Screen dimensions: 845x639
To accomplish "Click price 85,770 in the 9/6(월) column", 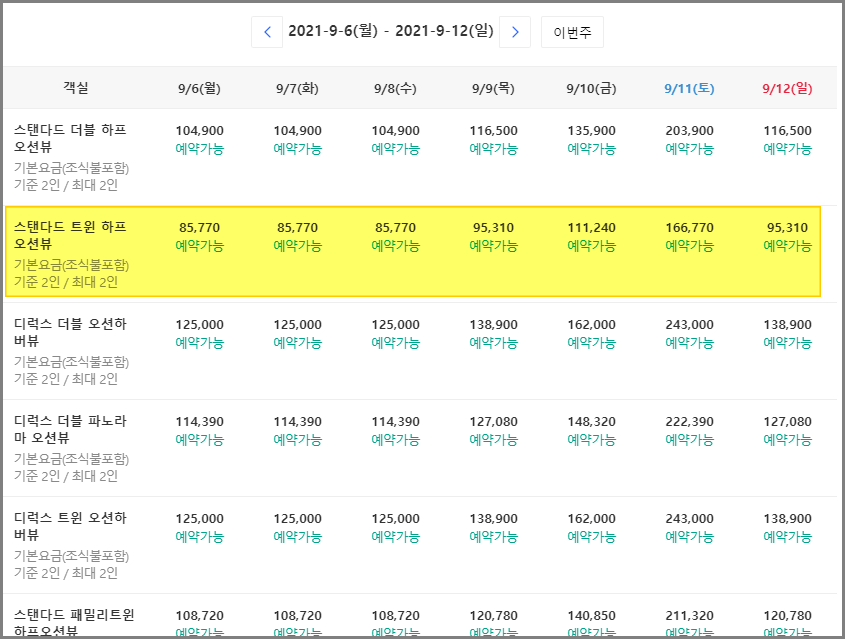I will point(199,227).
